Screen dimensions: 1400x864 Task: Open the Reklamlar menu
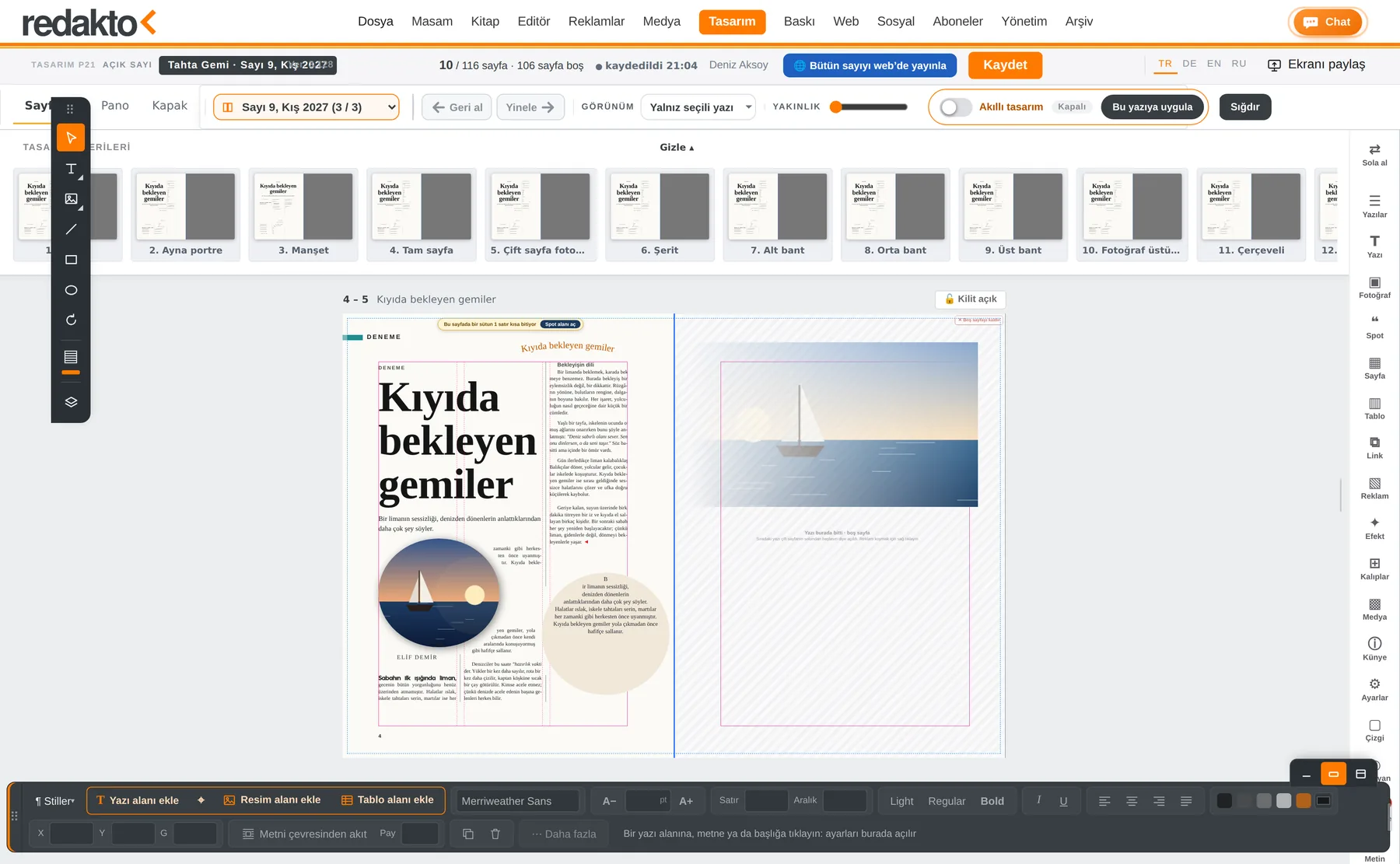click(x=596, y=22)
